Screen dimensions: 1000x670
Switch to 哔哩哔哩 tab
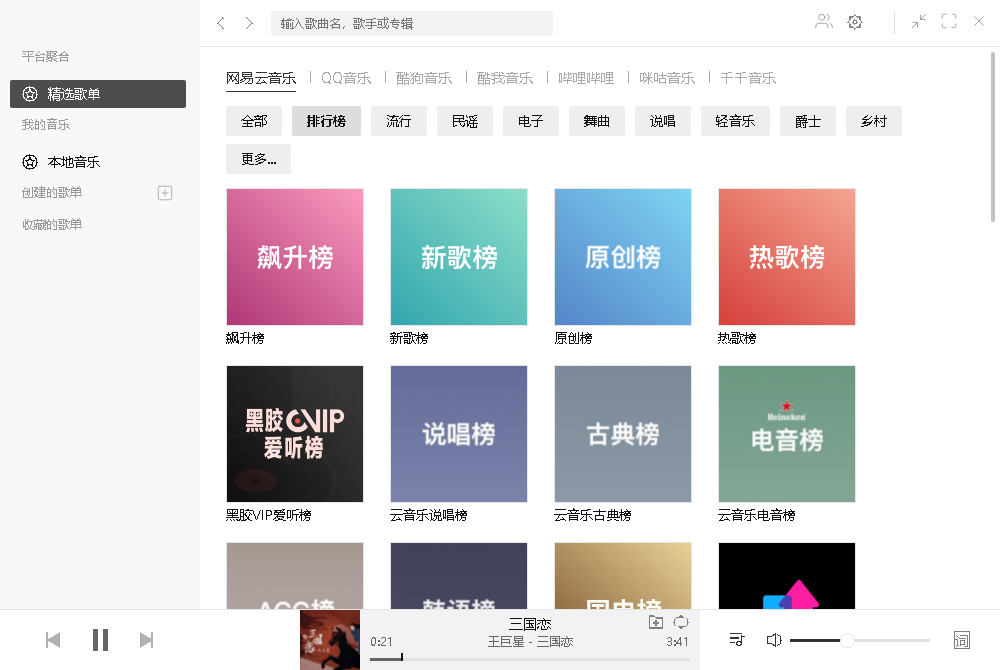(586, 78)
